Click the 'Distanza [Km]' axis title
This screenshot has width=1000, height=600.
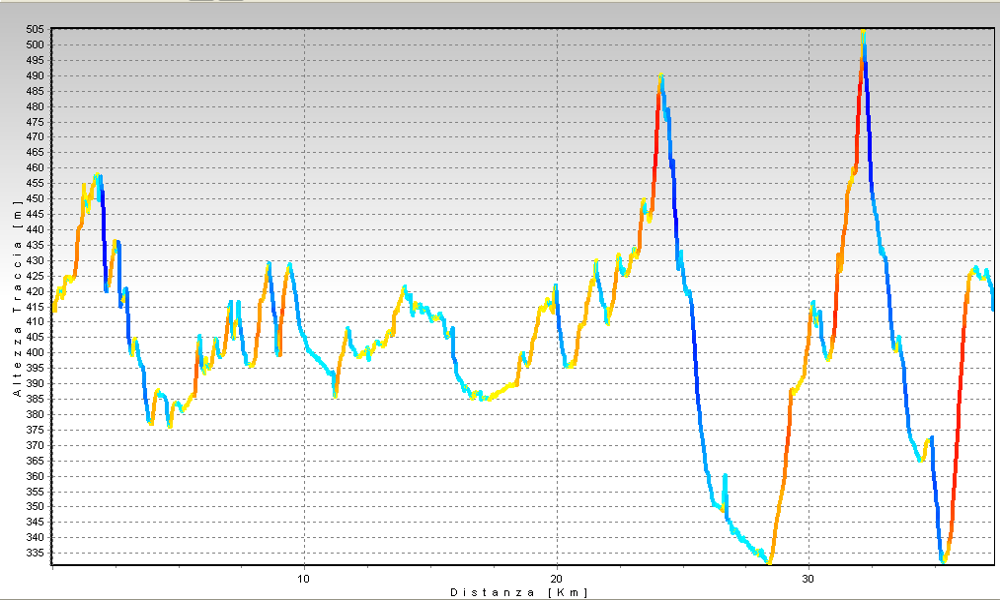pos(519,593)
